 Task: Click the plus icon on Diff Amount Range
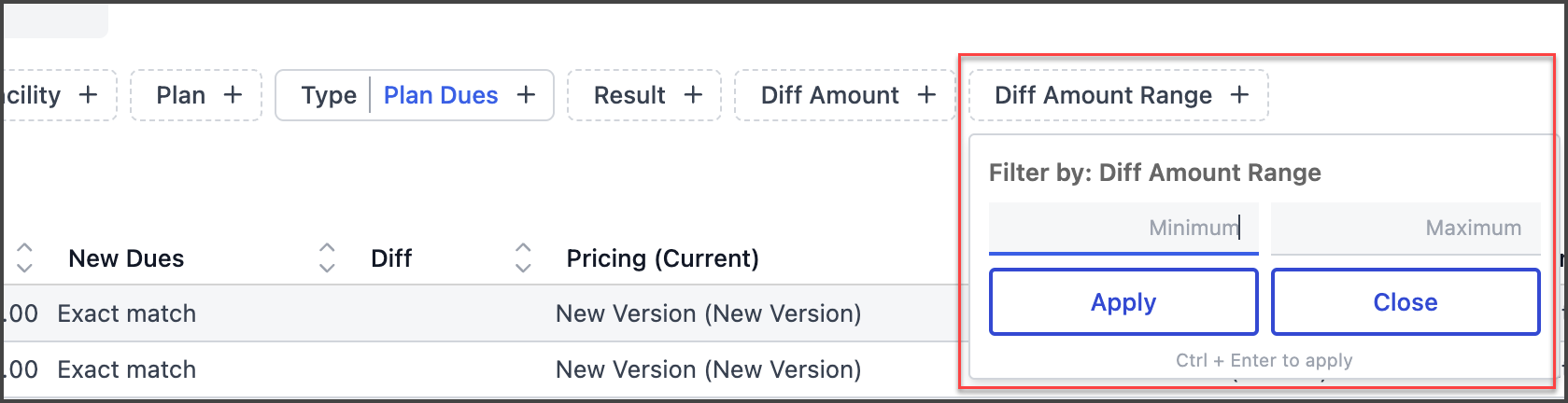pos(1239,95)
